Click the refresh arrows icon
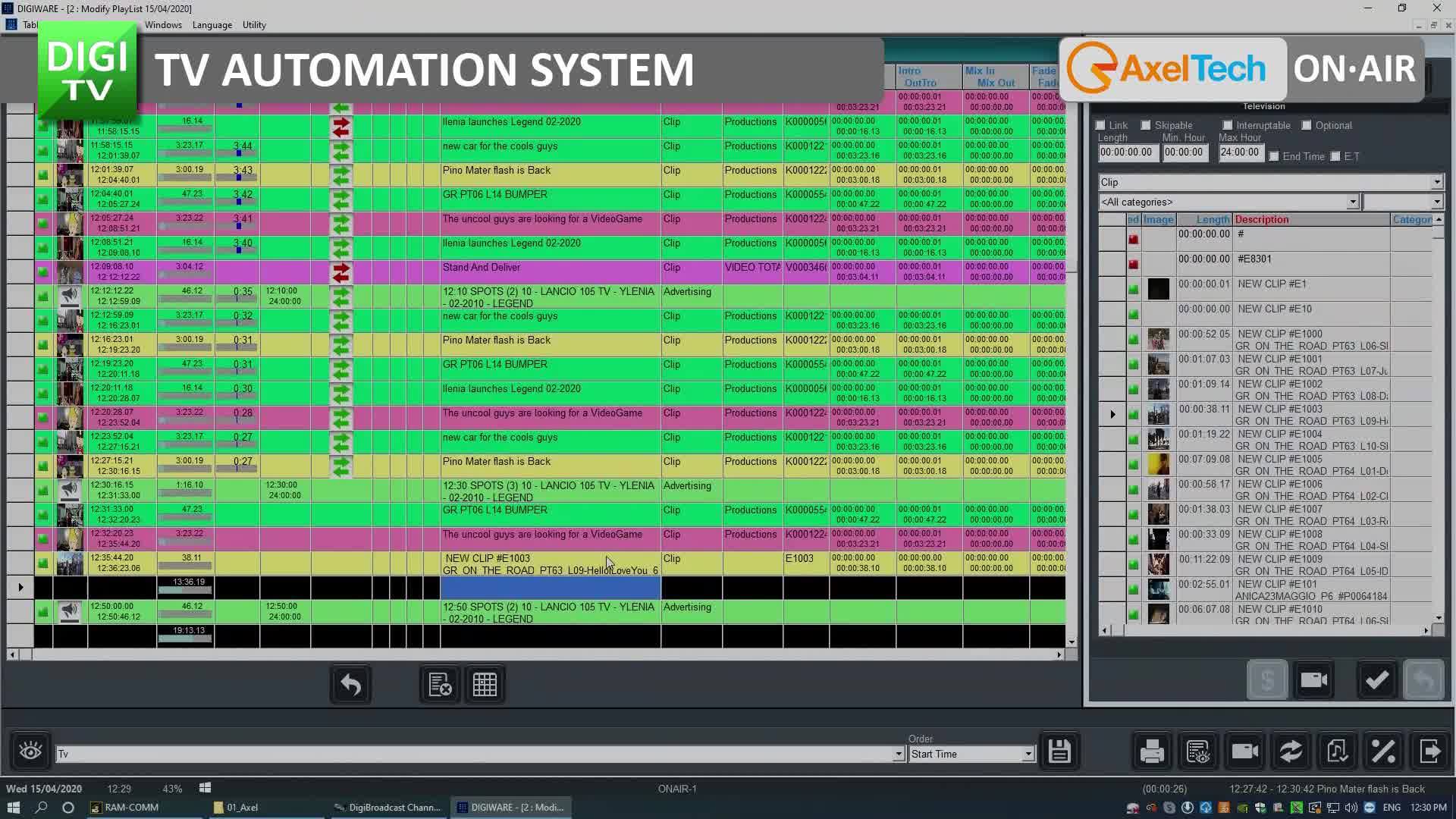Viewport: 1456px width, 819px height. point(1291,751)
